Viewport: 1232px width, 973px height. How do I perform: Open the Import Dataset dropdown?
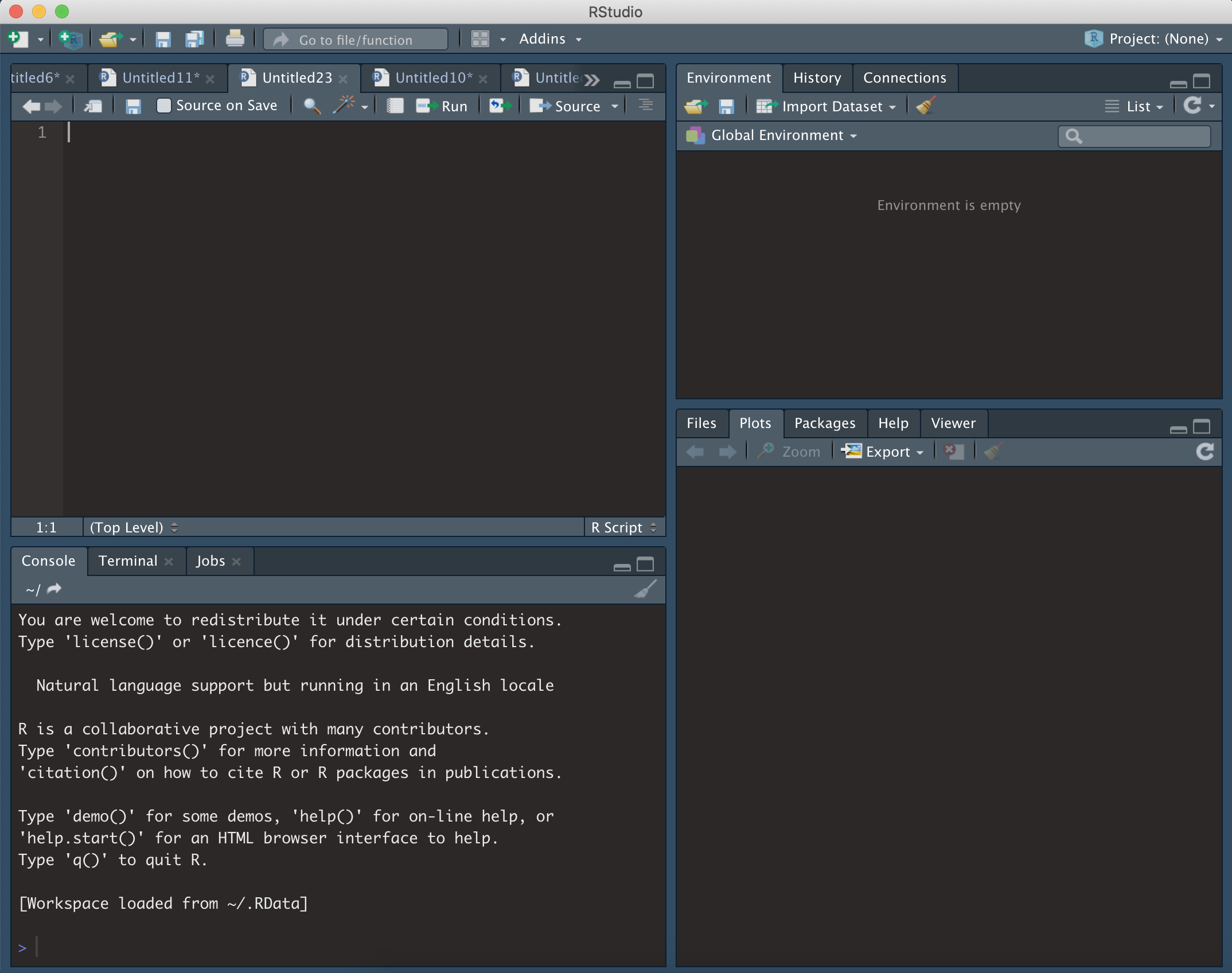(832, 107)
